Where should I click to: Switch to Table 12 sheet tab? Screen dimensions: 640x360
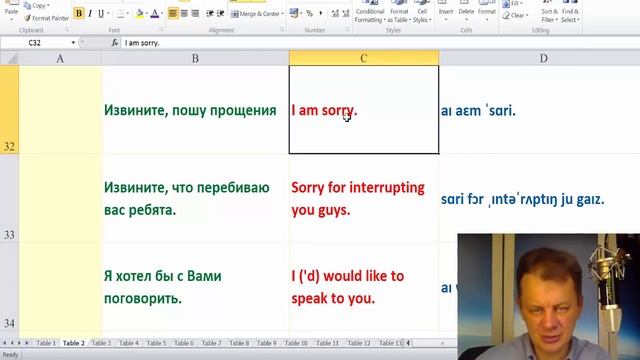358,343
